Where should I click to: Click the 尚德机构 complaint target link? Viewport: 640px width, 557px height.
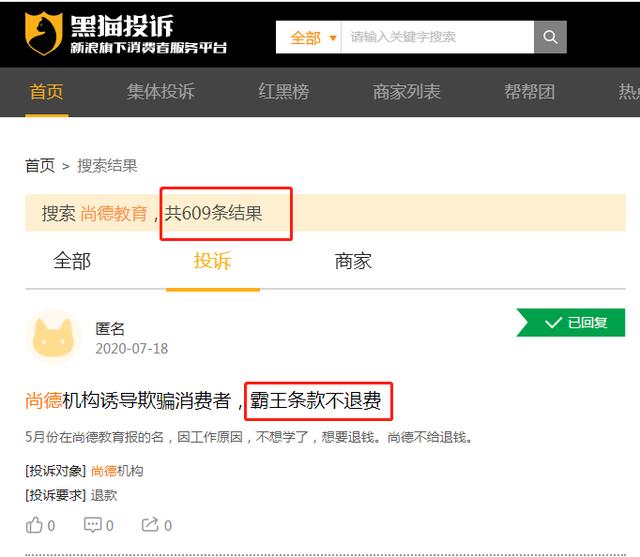(x=117, y=471)
